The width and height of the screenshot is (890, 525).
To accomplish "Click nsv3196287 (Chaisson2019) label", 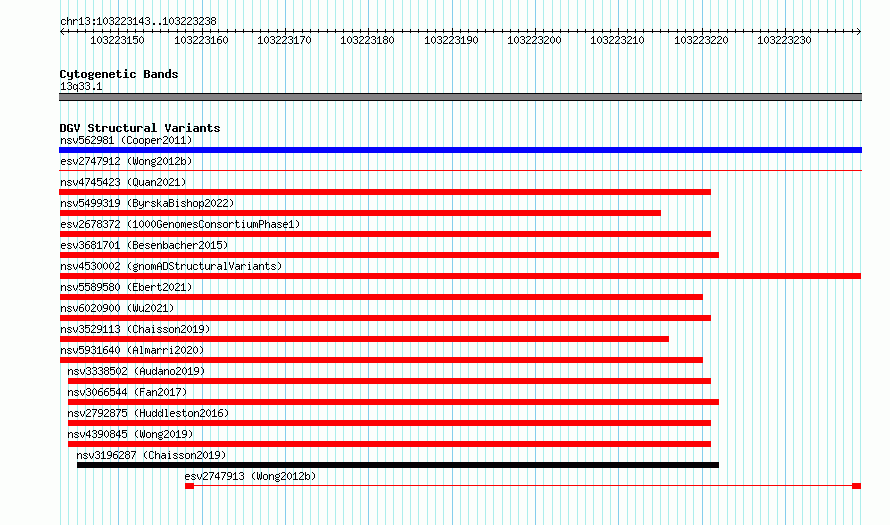I will pyautogui.click(x=151, y=455).
